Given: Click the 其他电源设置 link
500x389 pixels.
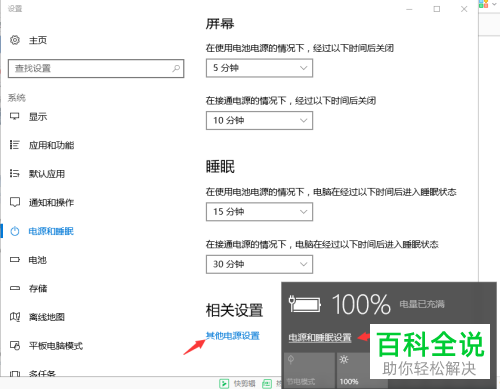Looking at the screenshot, I should click(233, 336).
